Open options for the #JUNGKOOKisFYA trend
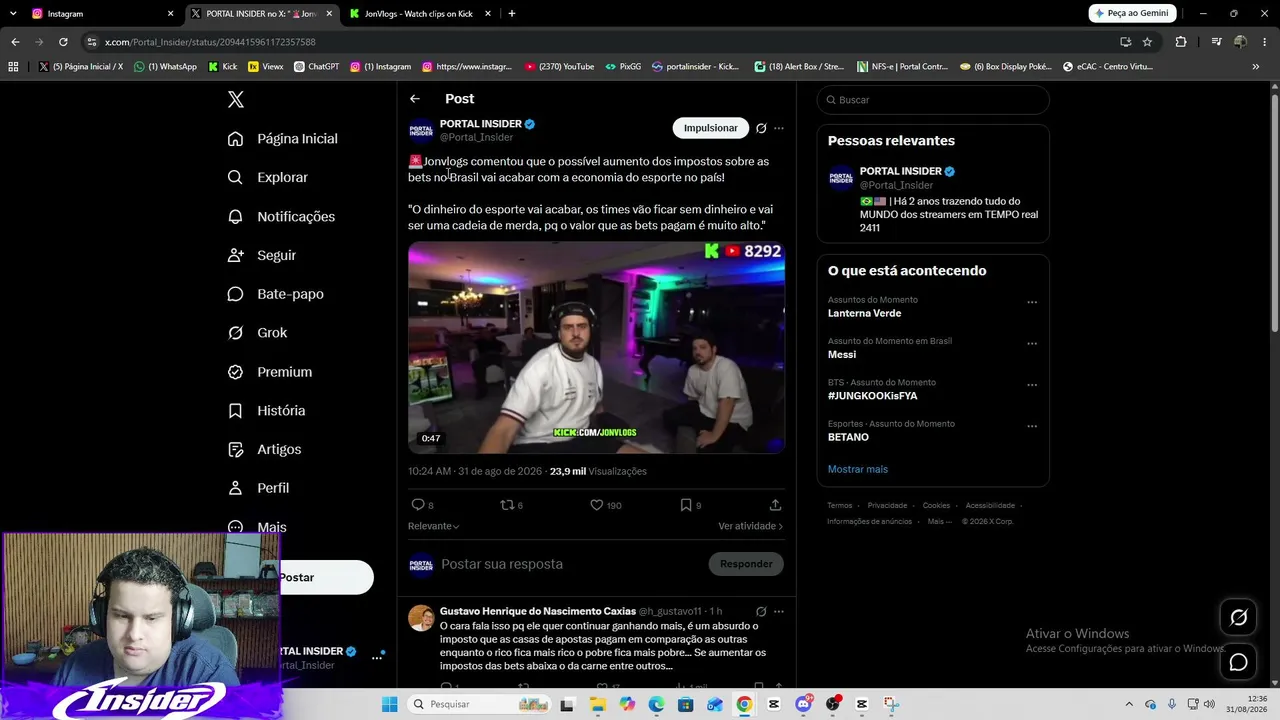This screenshot has height=720, width=1280. pos(1032,385)
